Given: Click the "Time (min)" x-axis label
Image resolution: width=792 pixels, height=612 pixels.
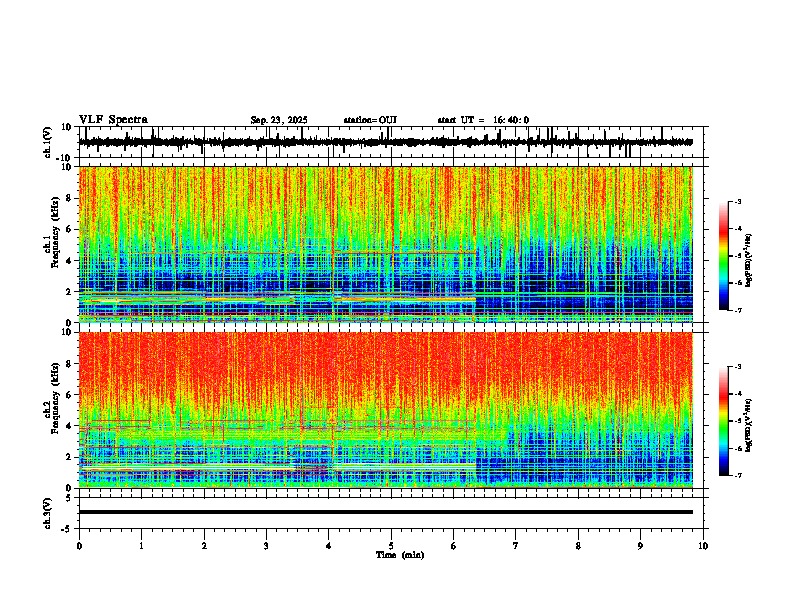Looking at the screenshot, I should coord(400,555).
